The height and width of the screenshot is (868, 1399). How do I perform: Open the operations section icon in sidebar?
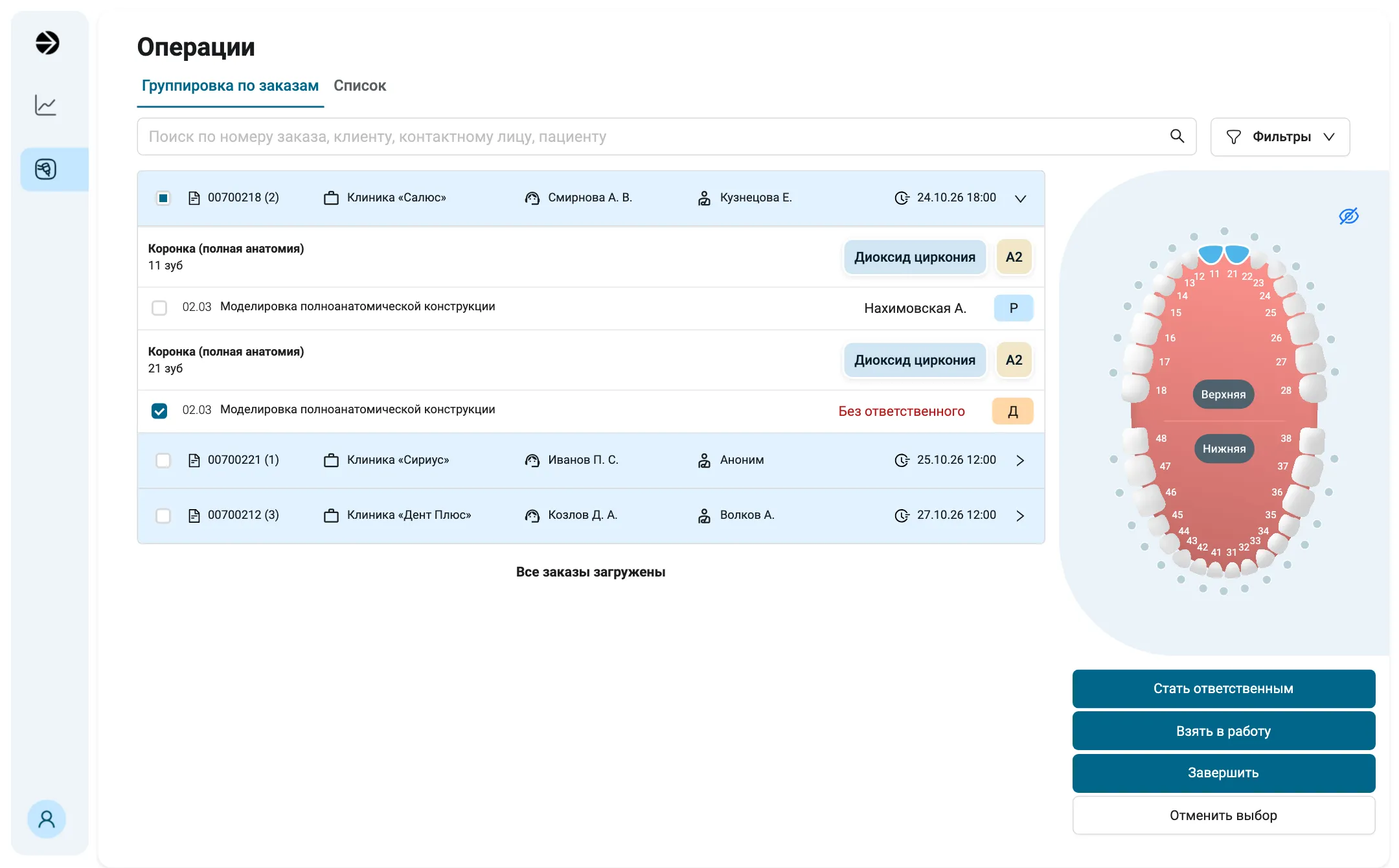pyautogui.click(x=46, y=169)
